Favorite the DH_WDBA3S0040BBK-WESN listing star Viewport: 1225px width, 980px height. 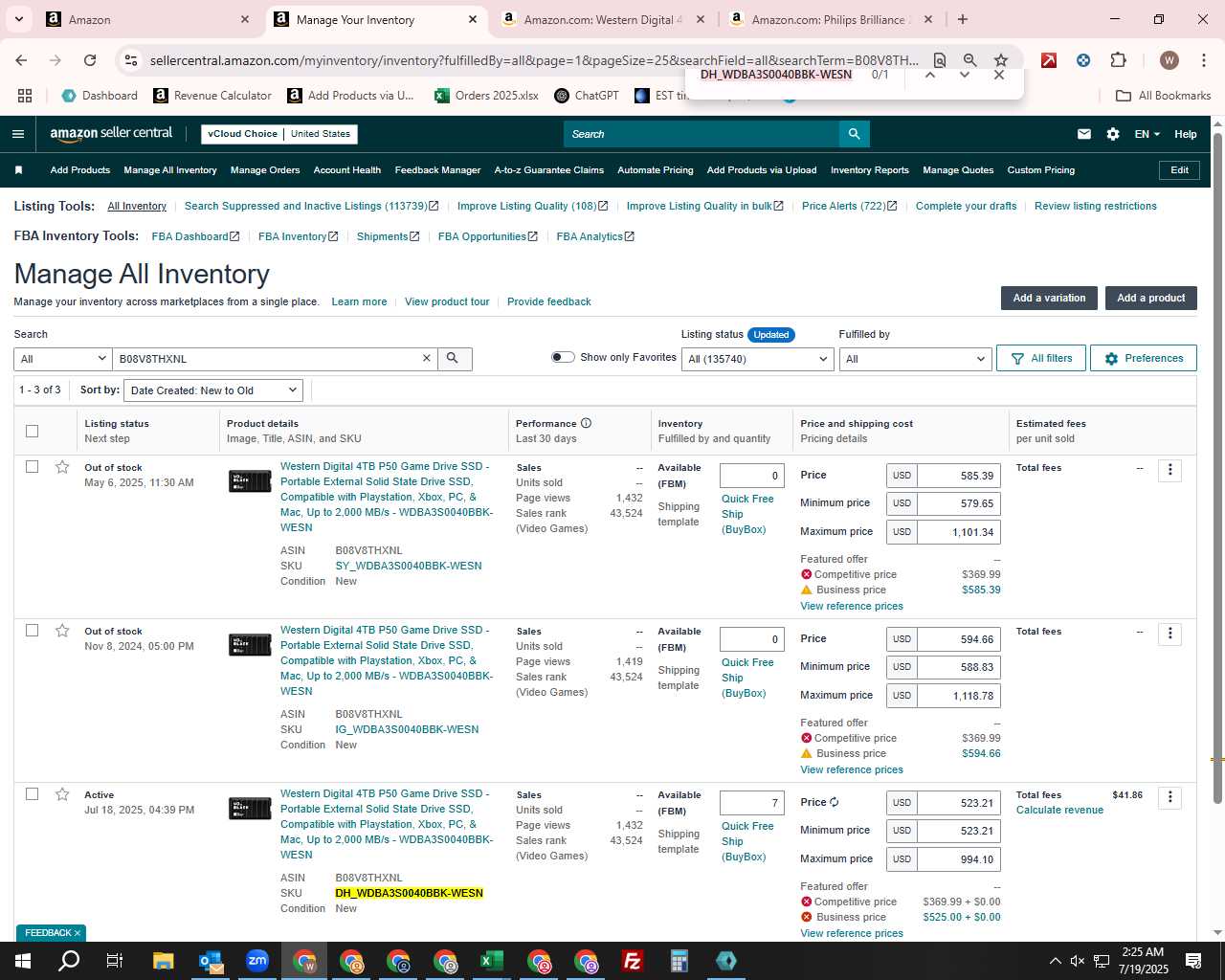click(62, 794)
